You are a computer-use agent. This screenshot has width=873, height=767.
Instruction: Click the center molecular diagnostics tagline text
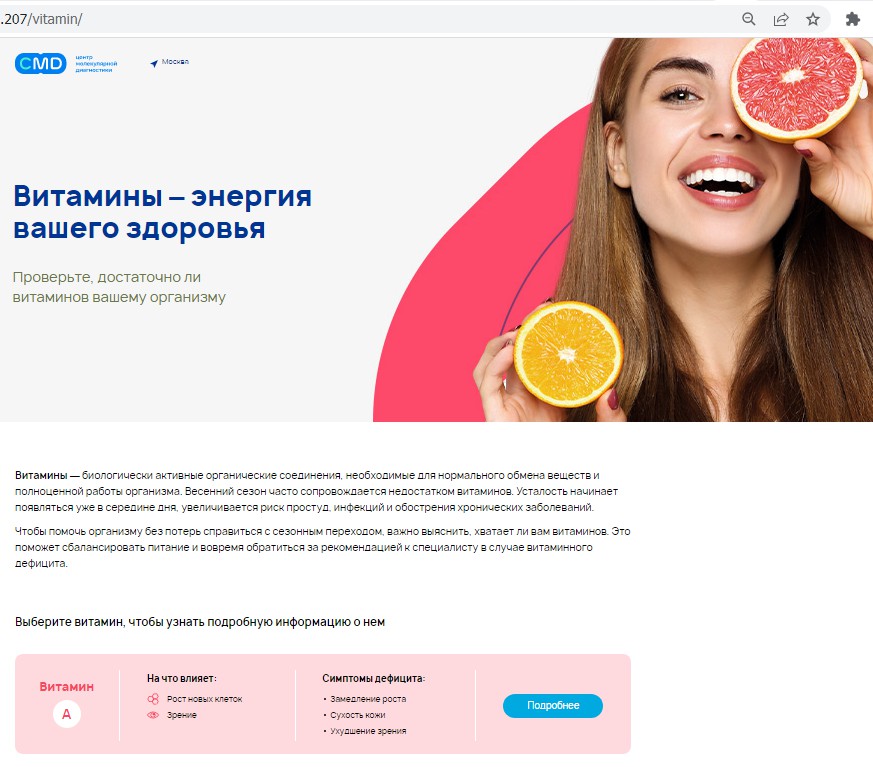(x=96, y=63)
